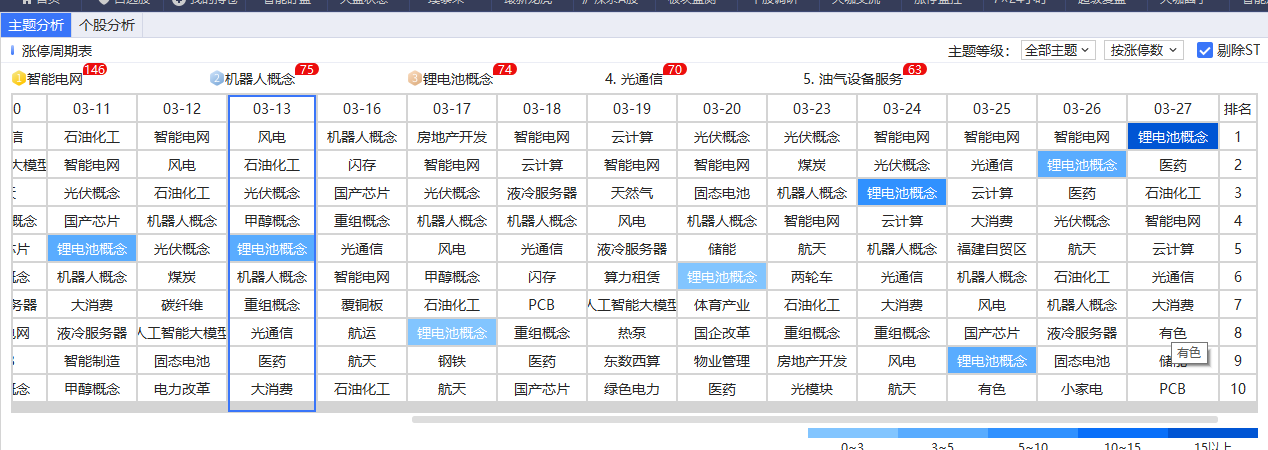This screenshot has width=1268, height=450.
Task: Select rank 1 锂电池概念 cell under 03-27
Action: click(1172, 137)
